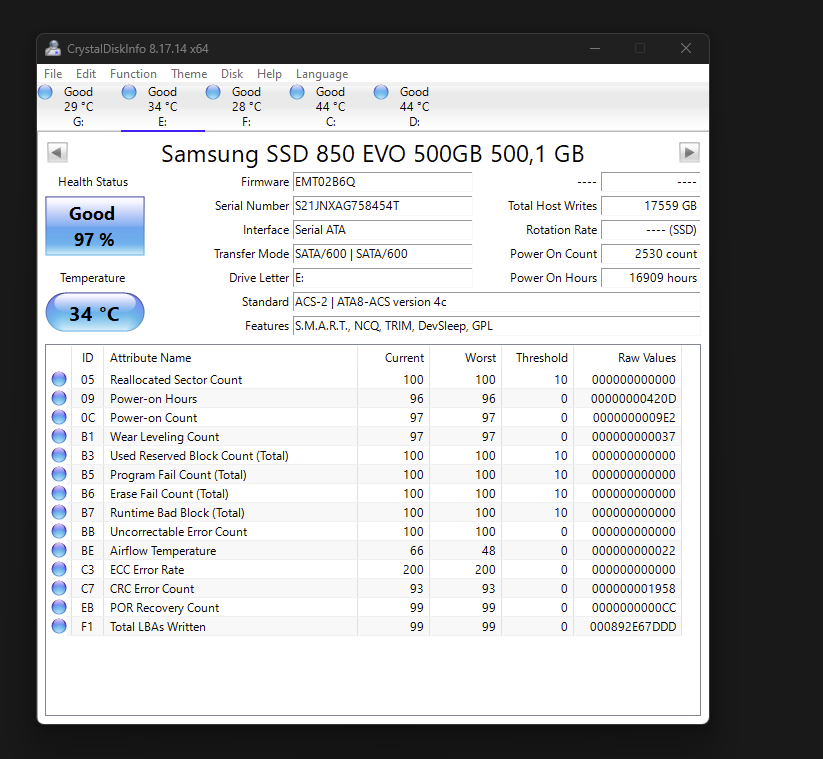Open the Edit menu
823x759 pixels.
coord(86,74)
